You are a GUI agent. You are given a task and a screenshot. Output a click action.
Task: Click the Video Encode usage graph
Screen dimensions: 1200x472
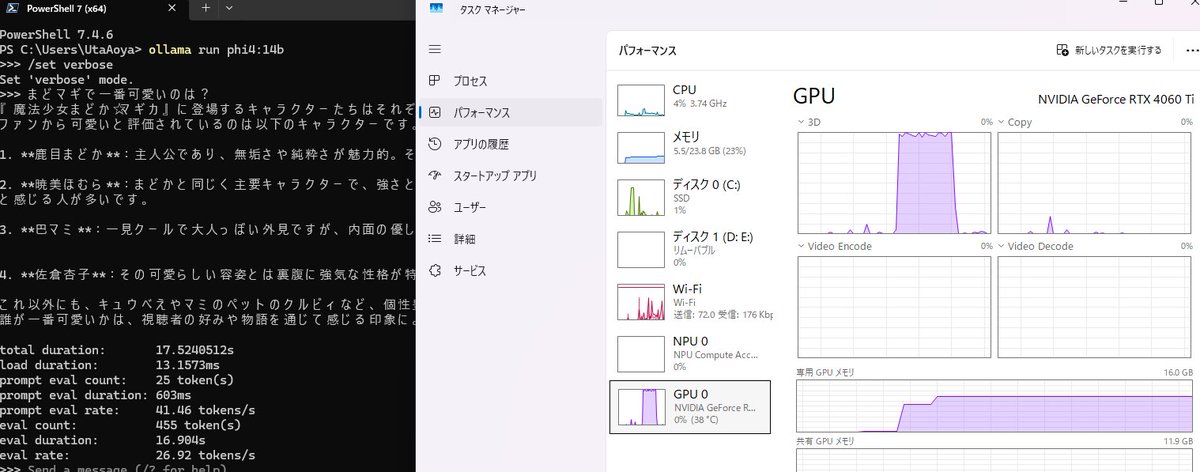[895, 308]
